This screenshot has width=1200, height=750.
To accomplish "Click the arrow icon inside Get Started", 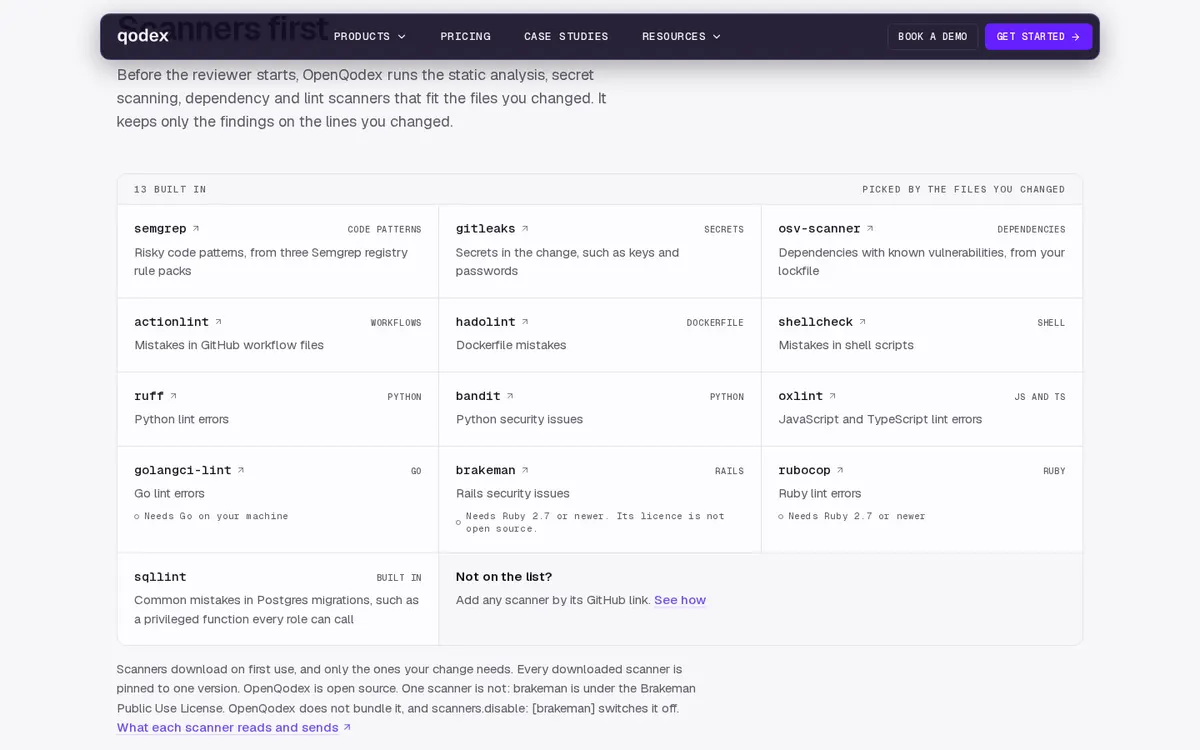I will click(x=1076, y=37).
